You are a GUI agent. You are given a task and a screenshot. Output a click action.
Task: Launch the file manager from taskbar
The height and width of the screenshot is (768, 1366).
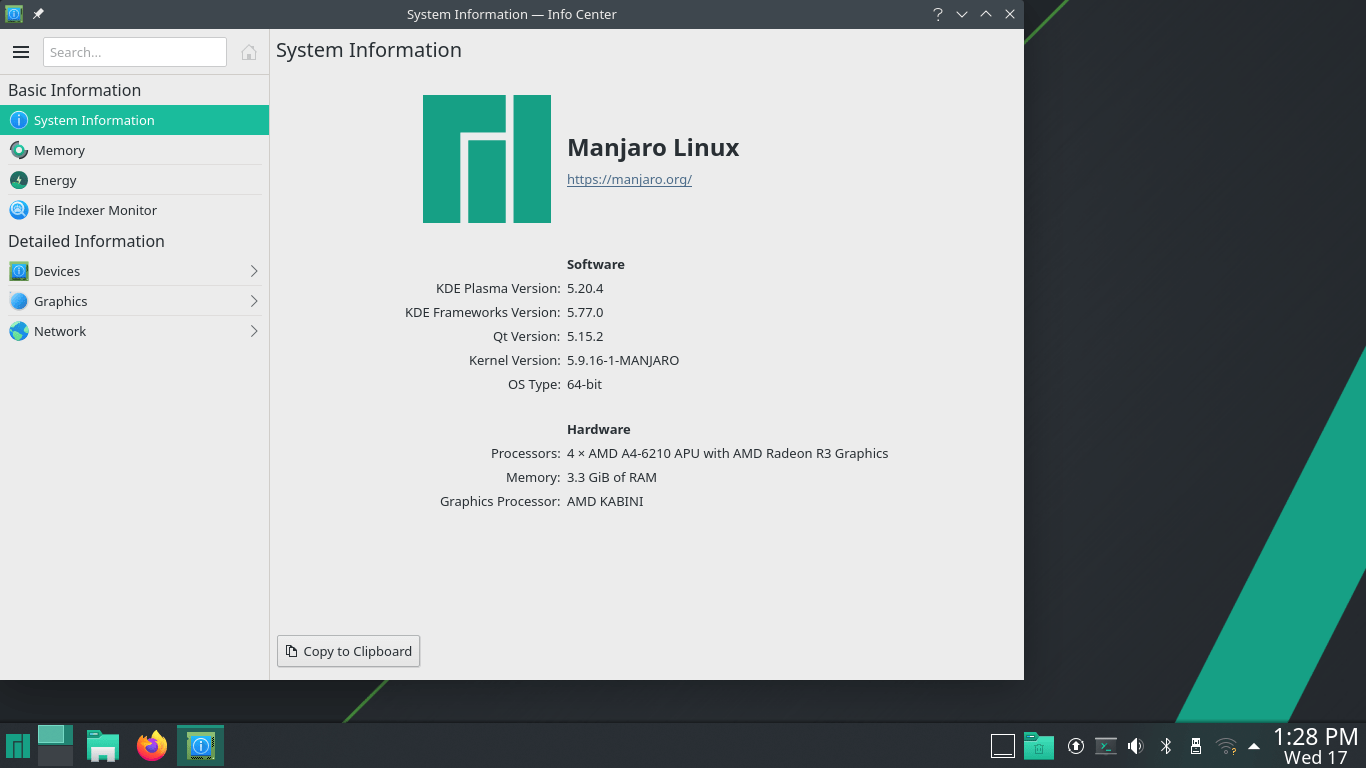pyautogui.click(x=103, y=745)
